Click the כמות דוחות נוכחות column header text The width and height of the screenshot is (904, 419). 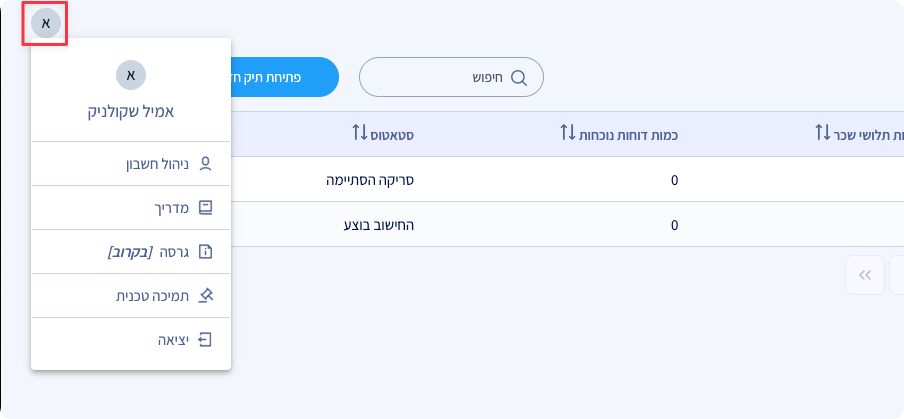(x=630, y=133)
